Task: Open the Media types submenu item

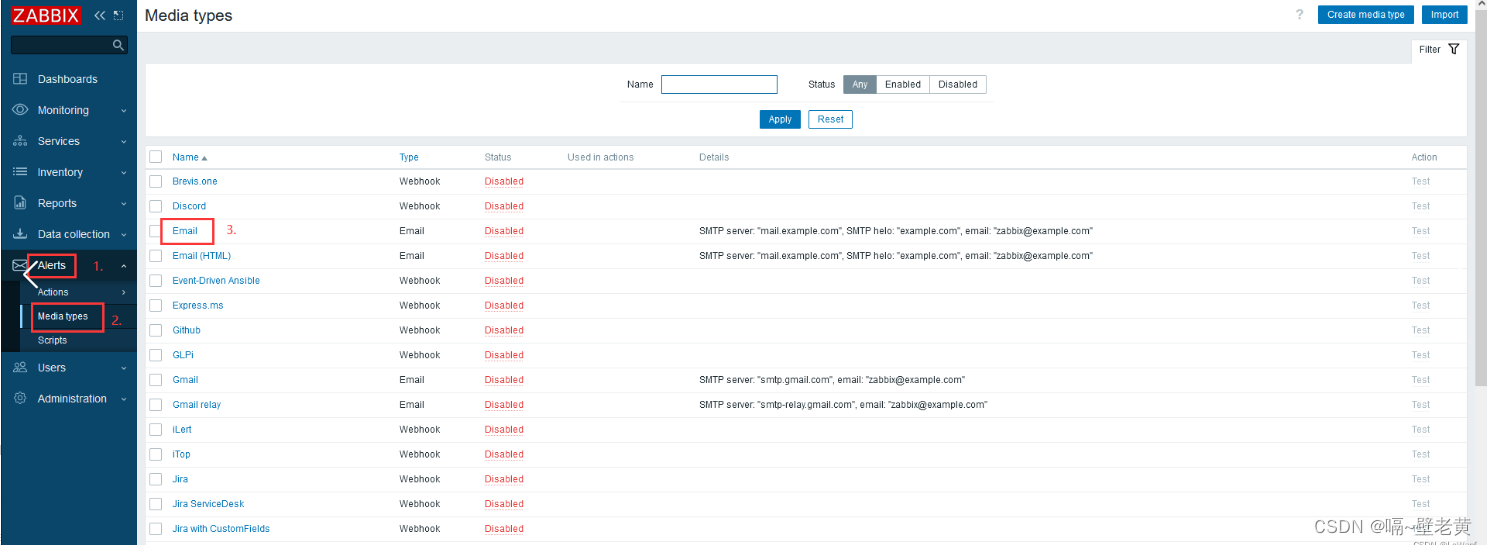Action: click(x=63, y=316)
